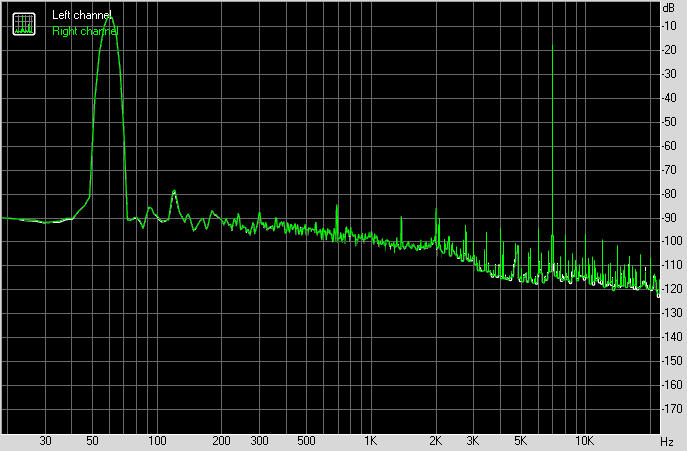Viewport: 687px width, 451px height.
Task: Click the 1K frequency axis label
Action: point(371,441)
